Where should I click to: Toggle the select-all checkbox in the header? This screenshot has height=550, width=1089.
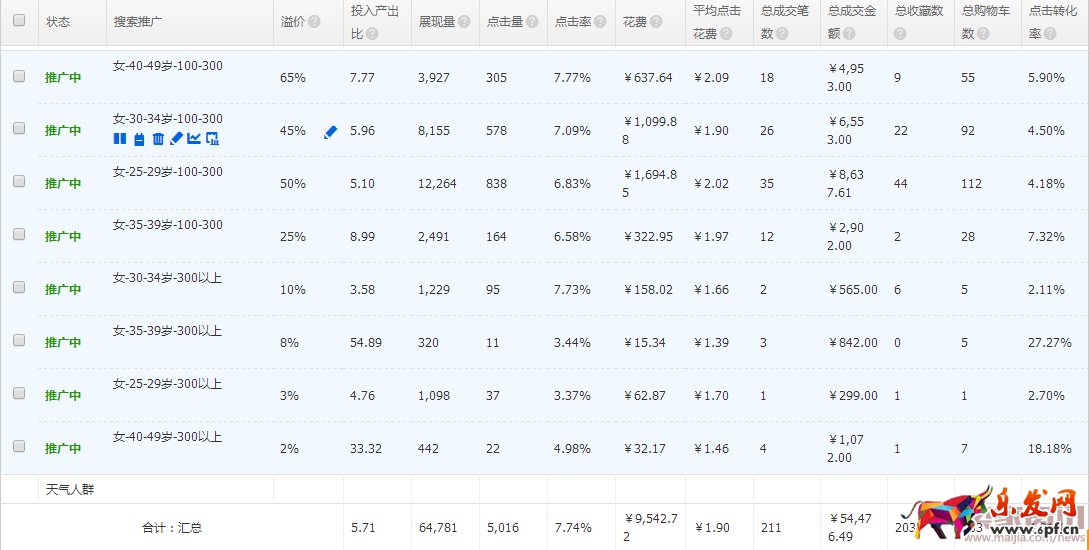point(19,21)
